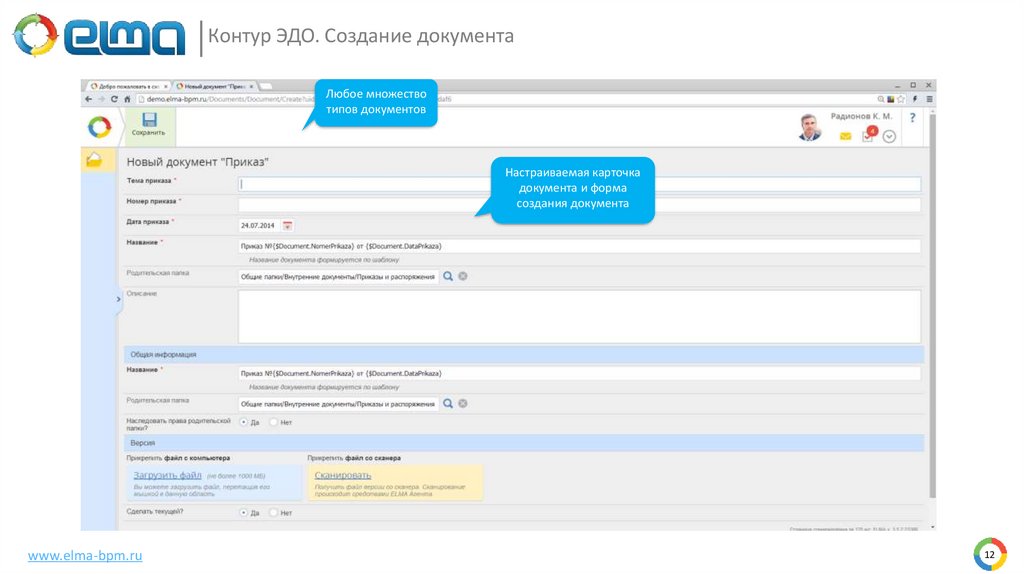
Task: Select Нет for Наследовать права родительской папки
Action: coord(273,422)
